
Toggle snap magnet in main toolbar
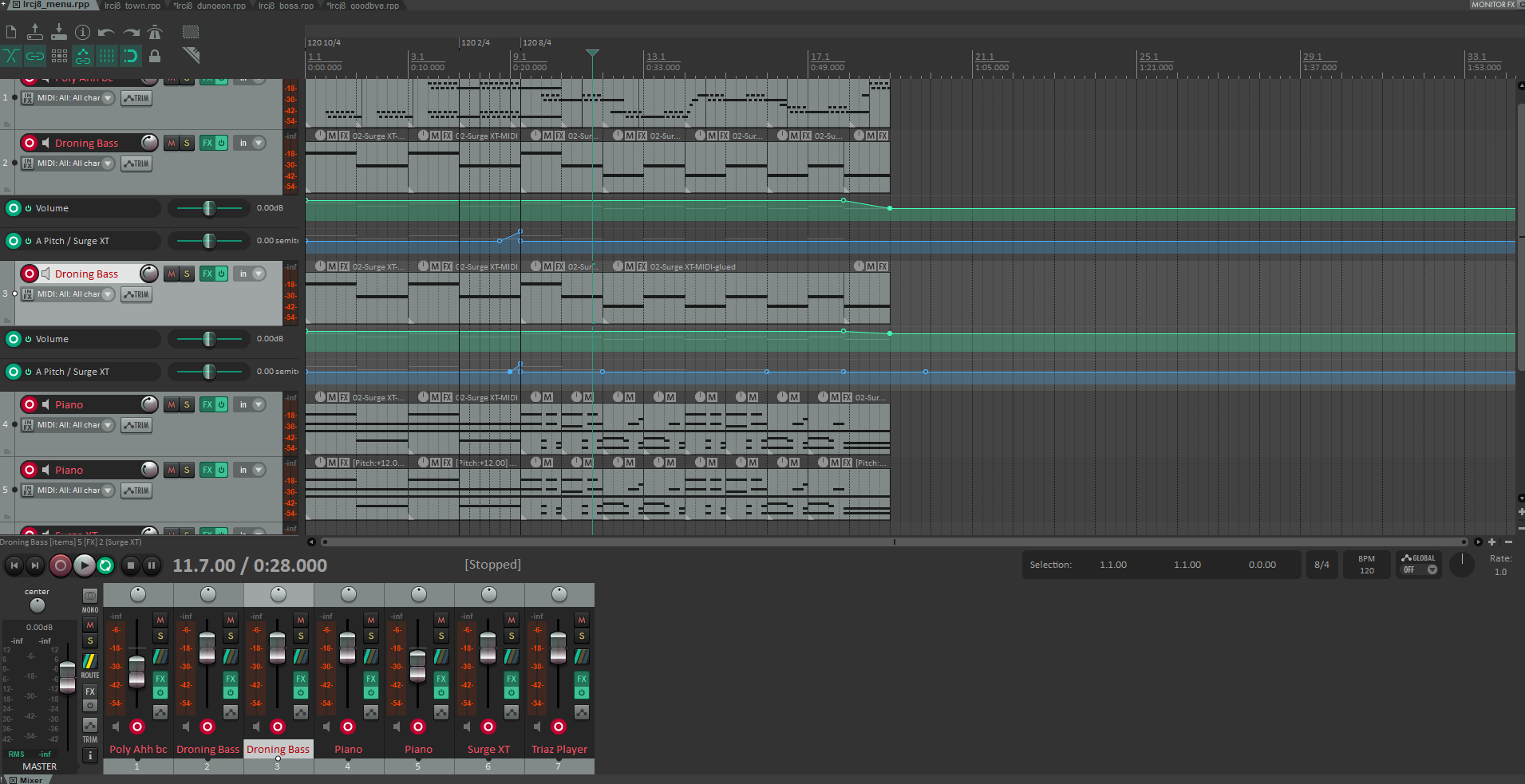[130, 56]
